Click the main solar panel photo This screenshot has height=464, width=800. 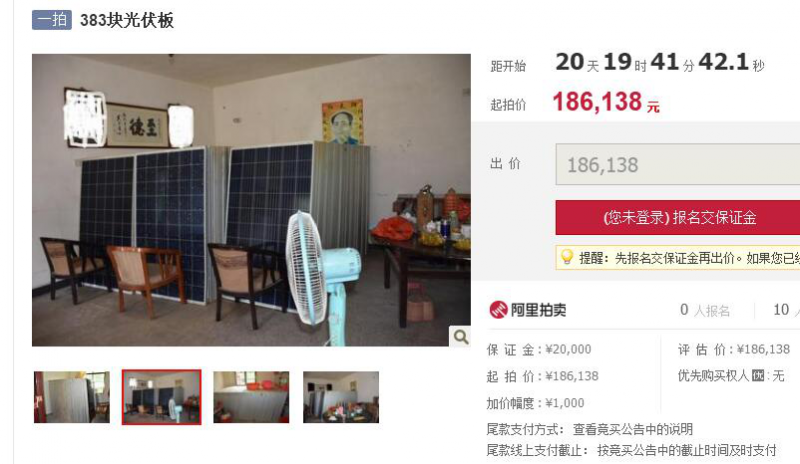[251, 200]
